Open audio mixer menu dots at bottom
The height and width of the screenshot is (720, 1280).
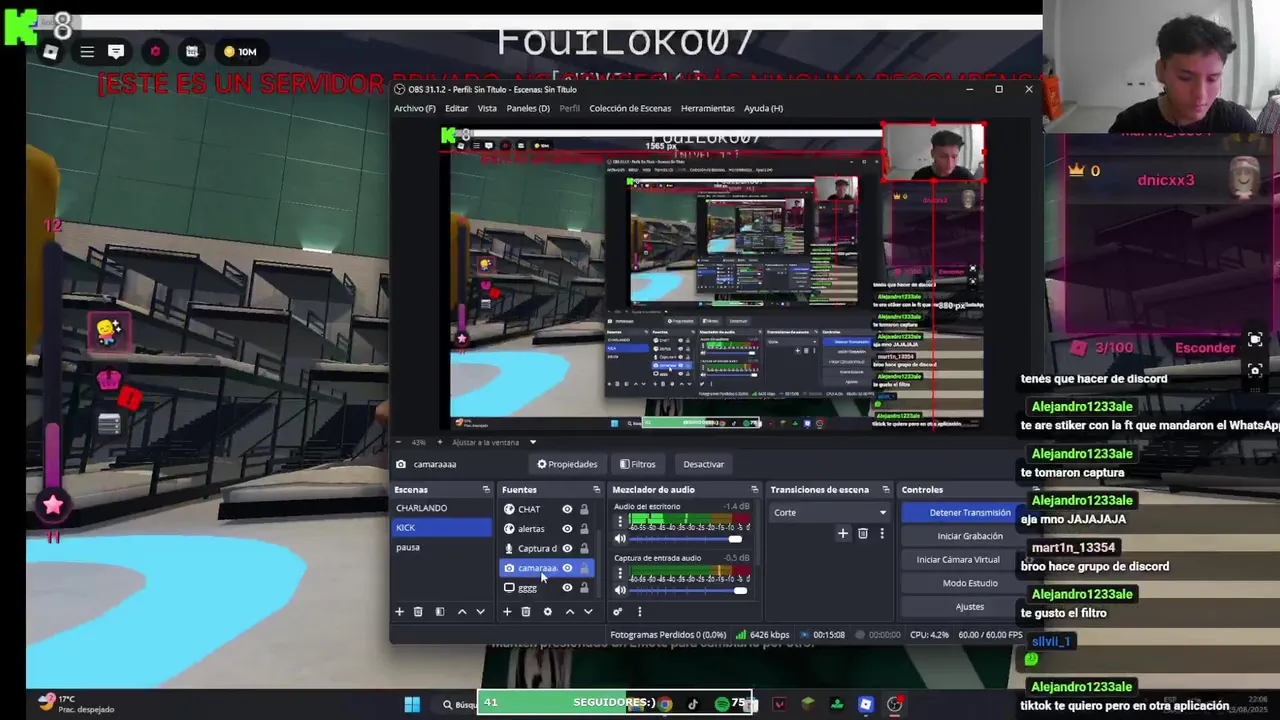639,612
